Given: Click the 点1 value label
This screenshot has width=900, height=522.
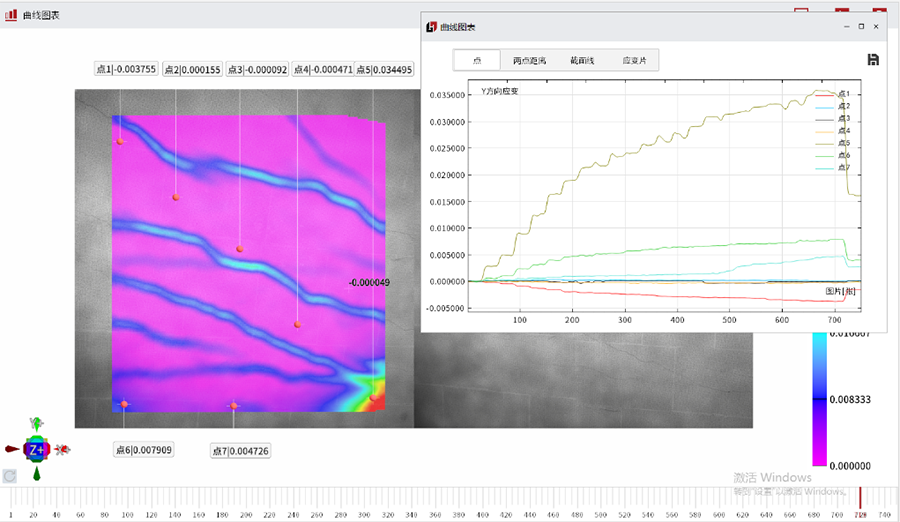Looking at the screenshot, I should [126, 69].
